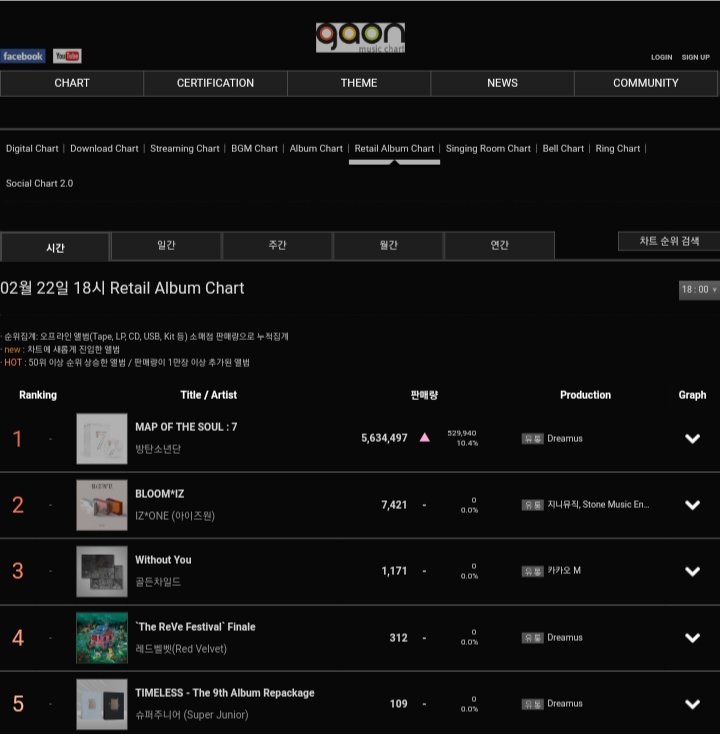
Task: Expand graph for 'The ReVe Festival' Finale
Action: pos(692,638)
